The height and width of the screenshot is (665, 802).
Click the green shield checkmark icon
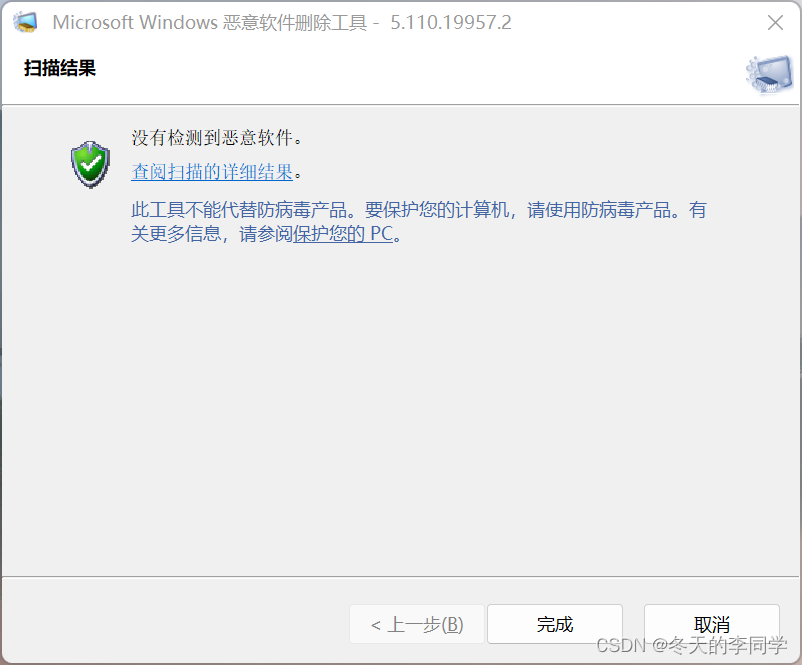[x=90, y=164]
